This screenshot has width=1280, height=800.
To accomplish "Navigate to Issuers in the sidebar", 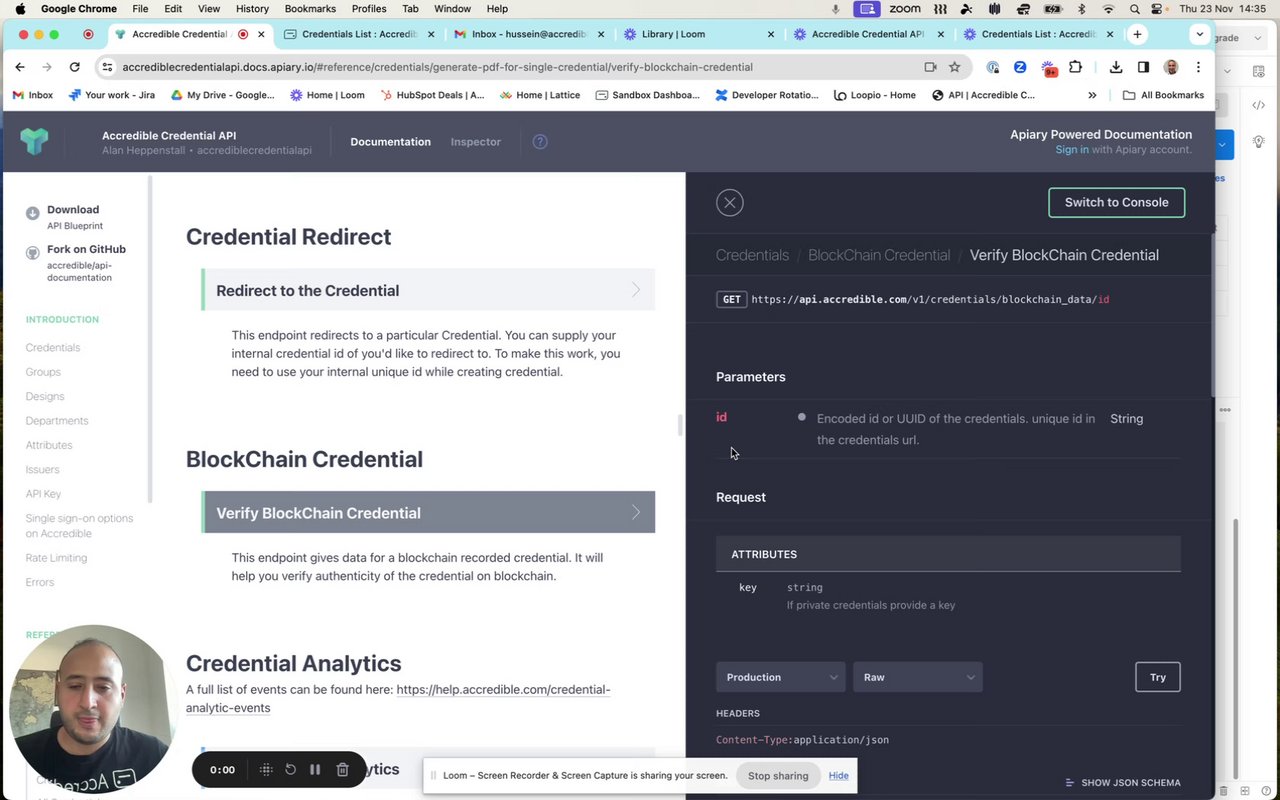I will point(42,470).
